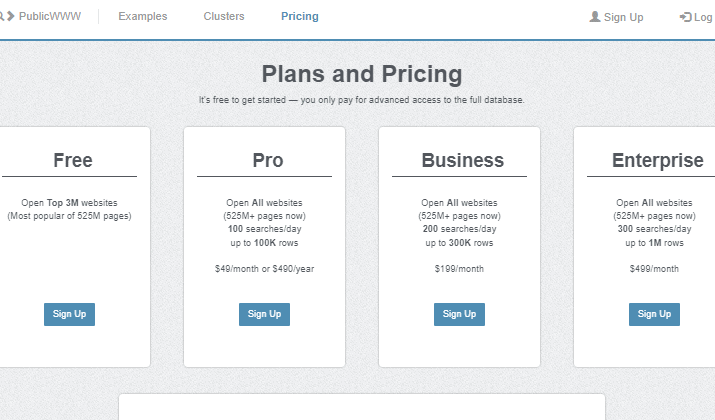Click the free-to-get-started subtitle text
Screen dimensions: 715x420
tap(362, 100)
